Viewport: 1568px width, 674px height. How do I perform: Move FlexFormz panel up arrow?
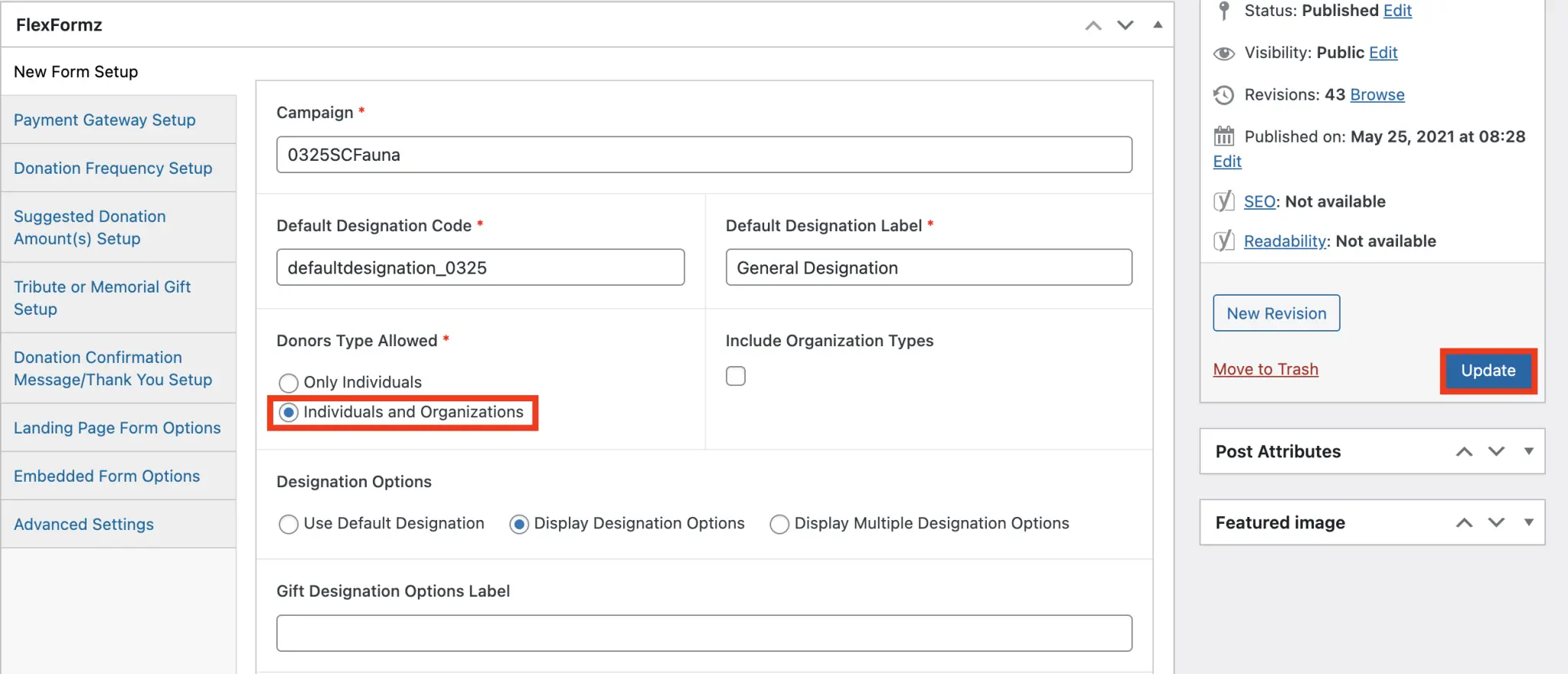(1093, 25)
